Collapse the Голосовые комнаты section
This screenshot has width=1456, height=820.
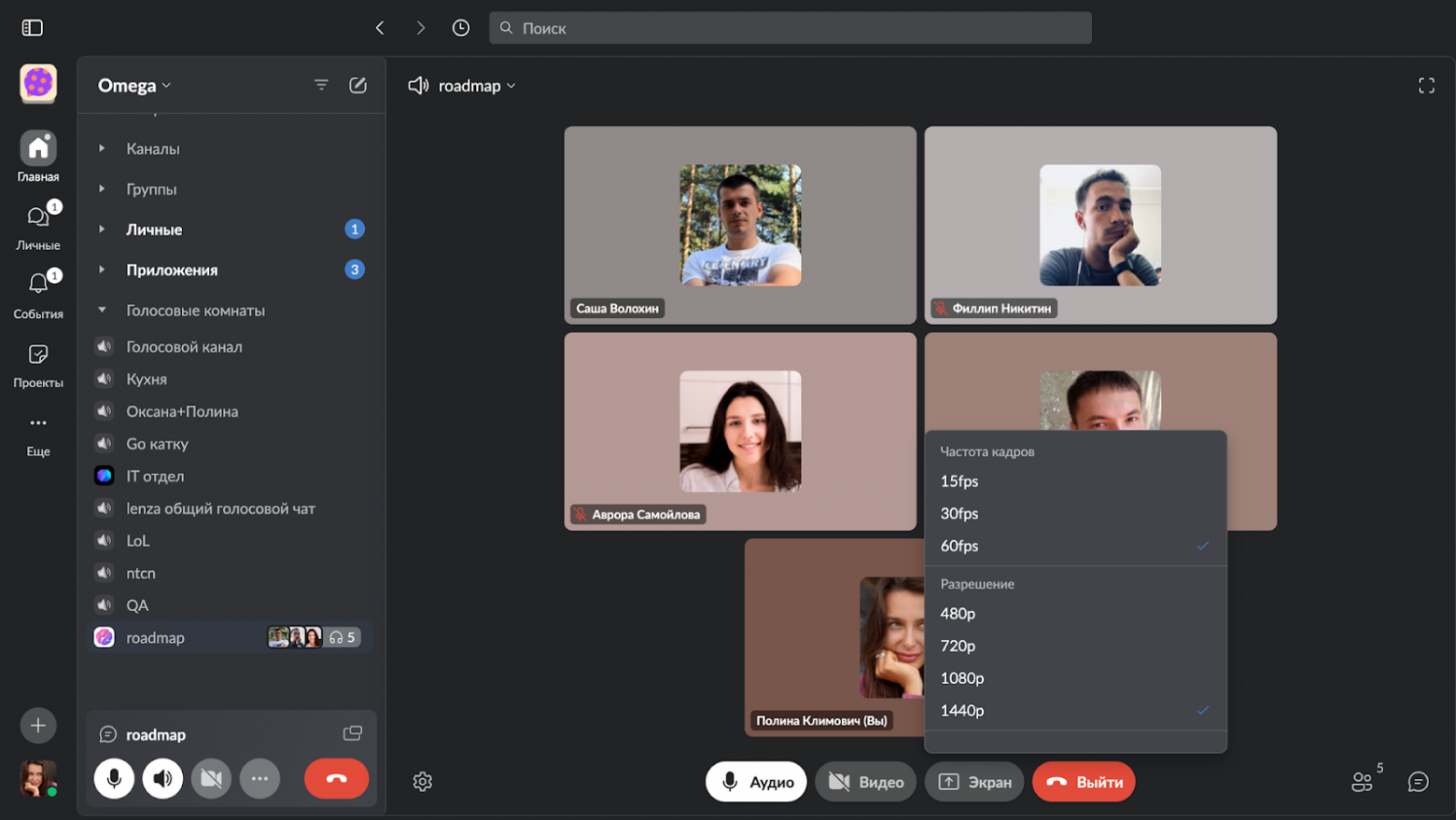pos(102,311)
